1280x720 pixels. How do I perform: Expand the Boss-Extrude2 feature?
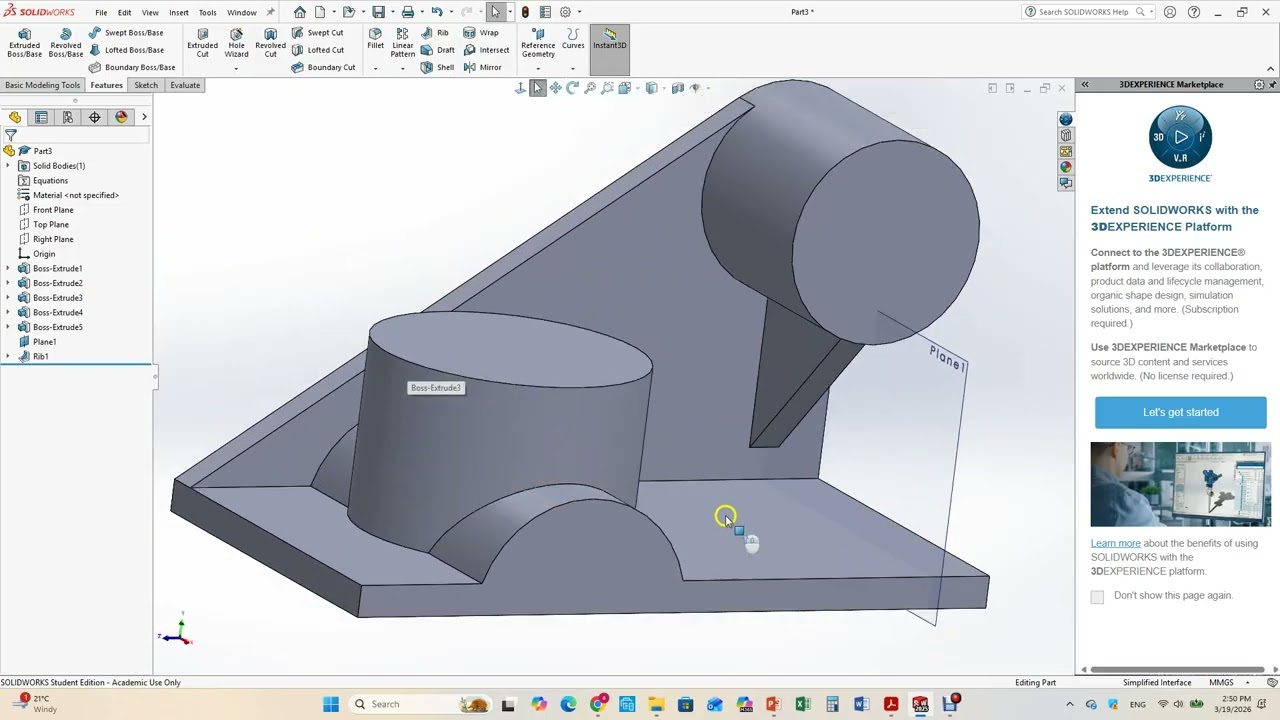(9, 283)
